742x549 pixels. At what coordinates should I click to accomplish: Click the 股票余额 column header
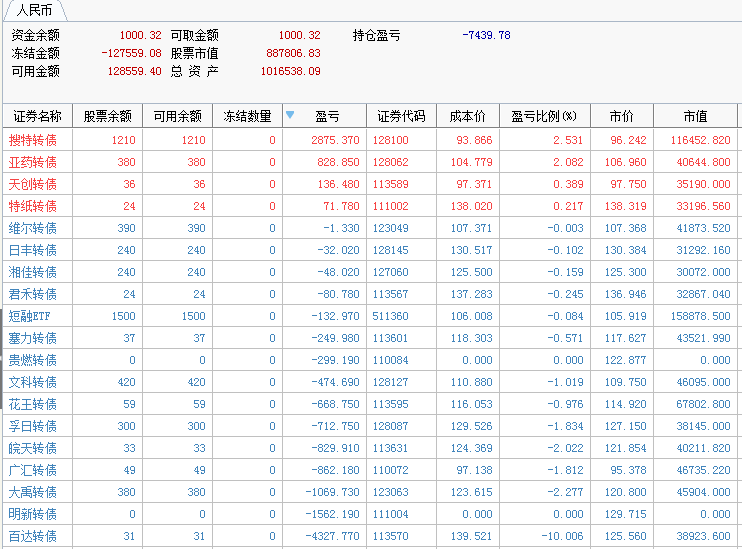coord(107,116)
